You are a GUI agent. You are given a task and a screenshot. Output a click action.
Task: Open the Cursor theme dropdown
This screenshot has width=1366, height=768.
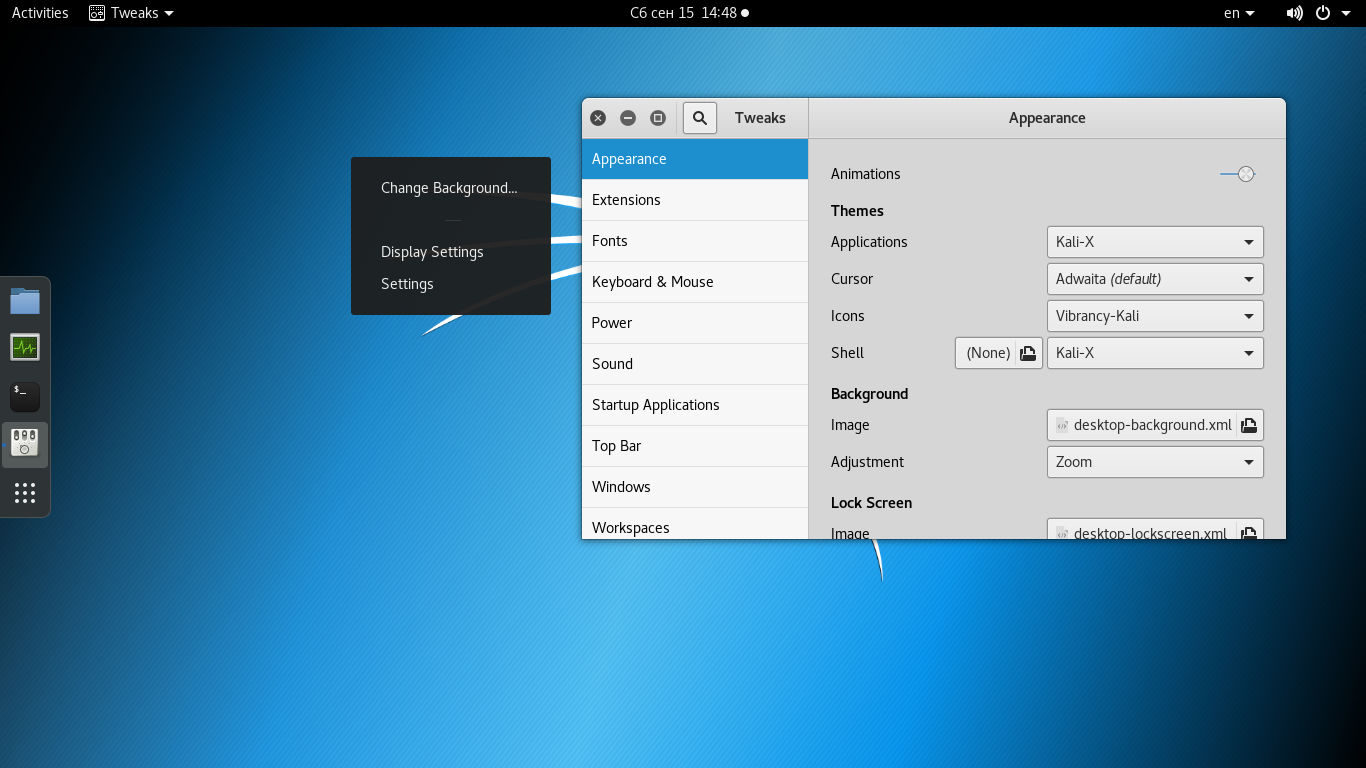pyautogui.click(x=1155, y=279)
